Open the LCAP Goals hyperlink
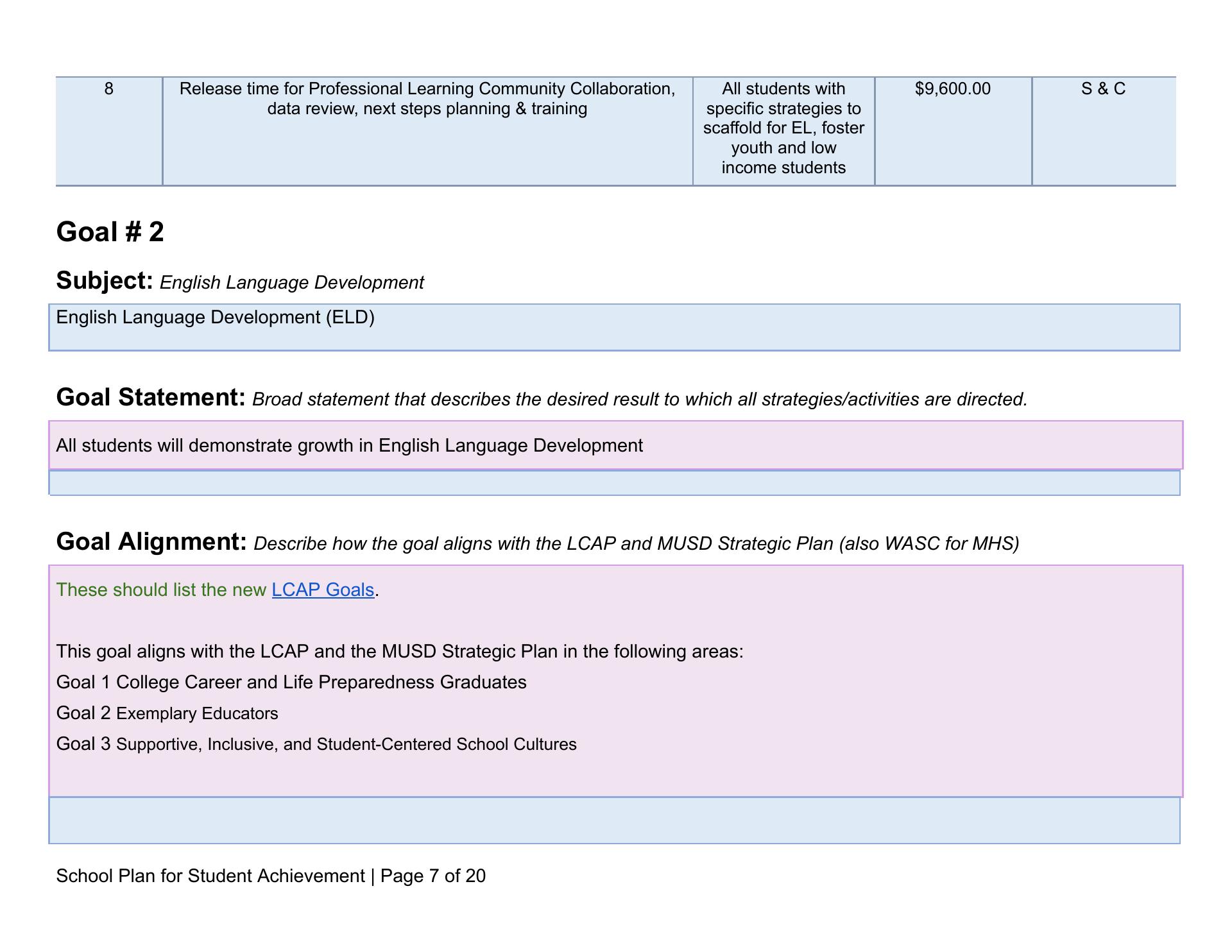This screenshot has height=952, width=1232. click(x=323, y=590)
